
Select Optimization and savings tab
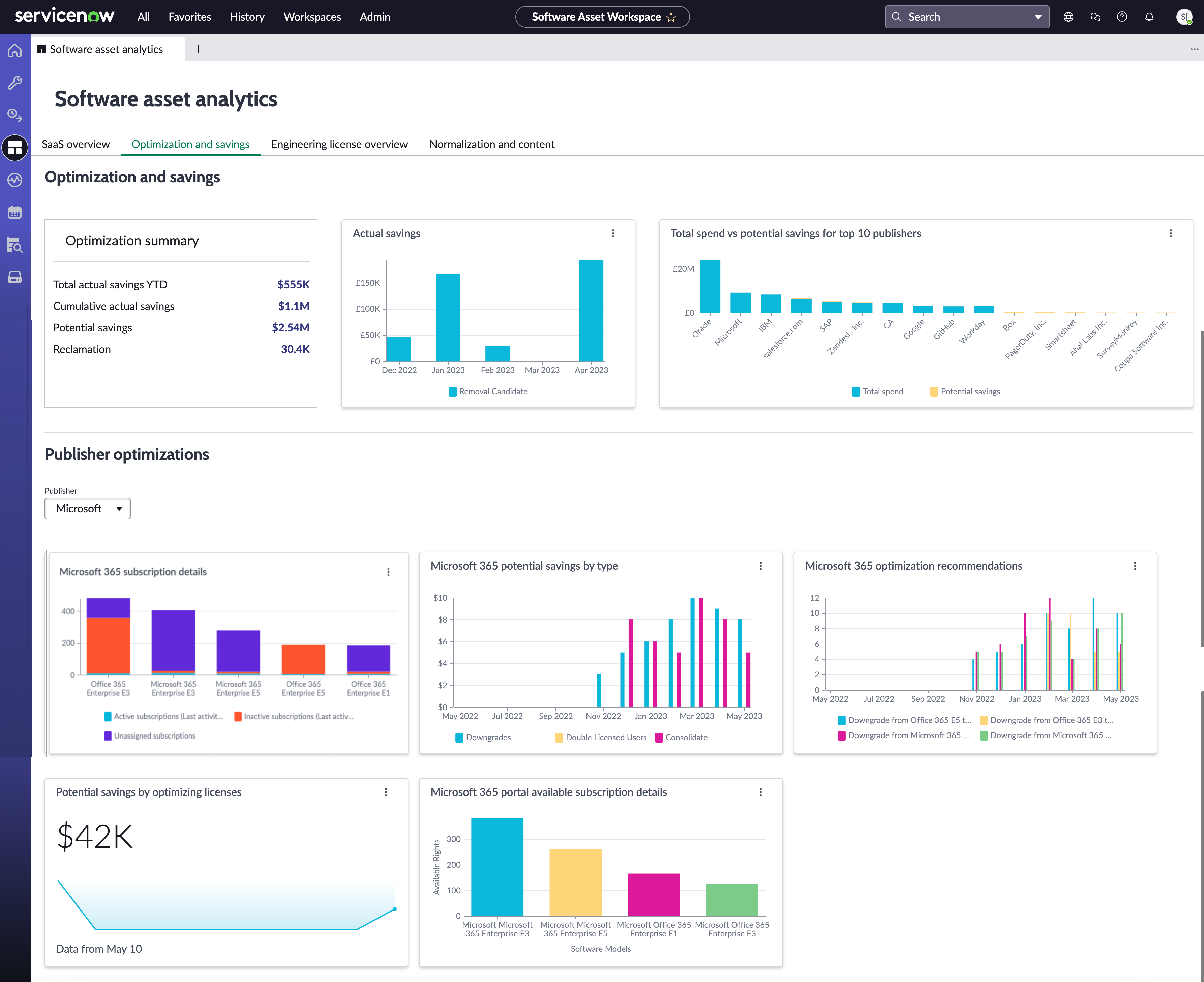click(x=190, y=144)
